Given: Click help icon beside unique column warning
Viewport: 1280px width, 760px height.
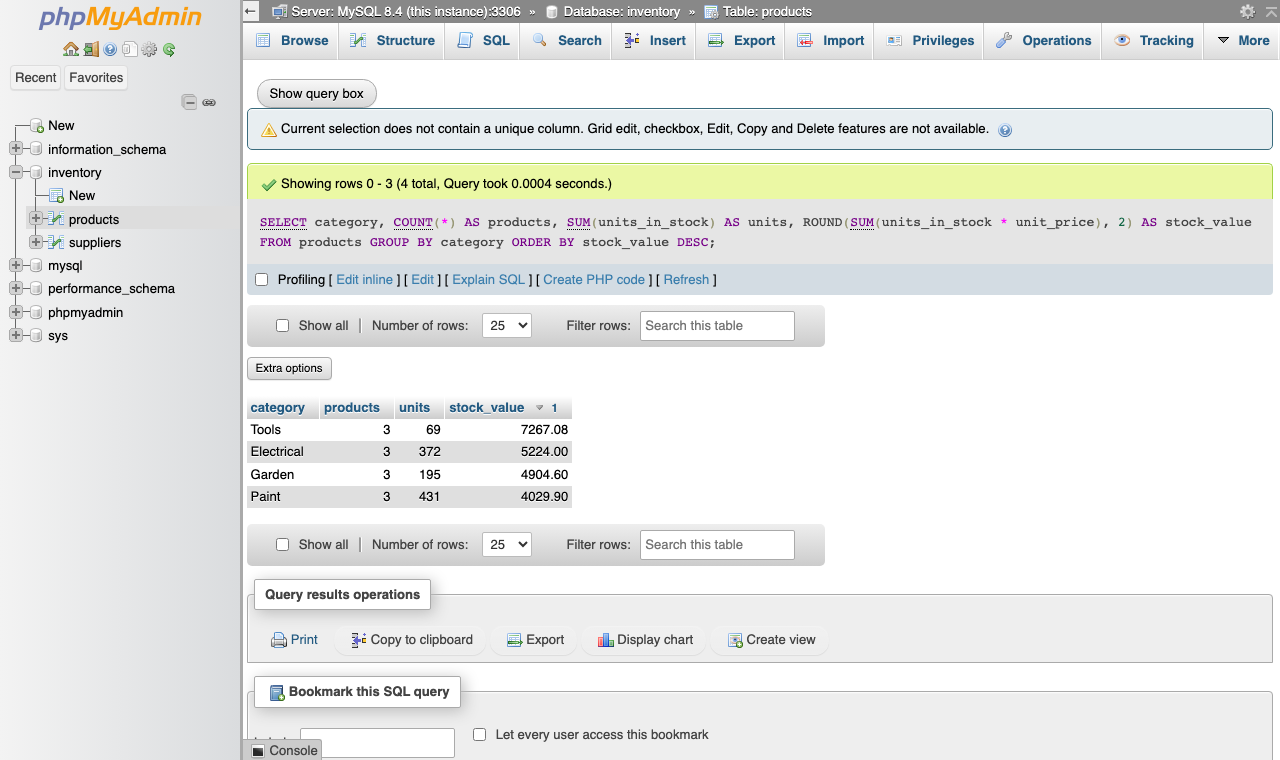Looking at the screenshot, I should (1005, 130).
